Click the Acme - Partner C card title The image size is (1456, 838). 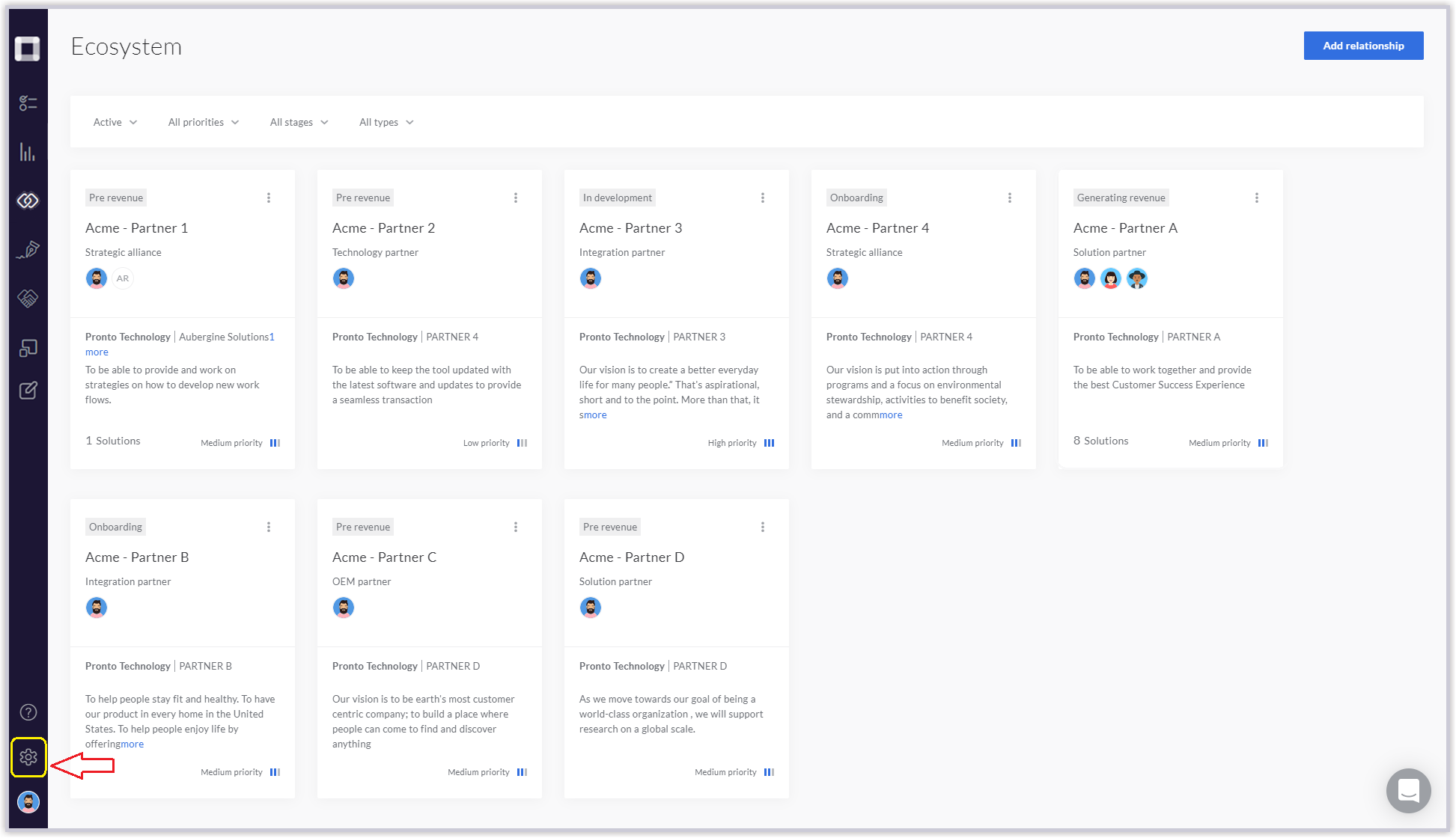(384, 557)
